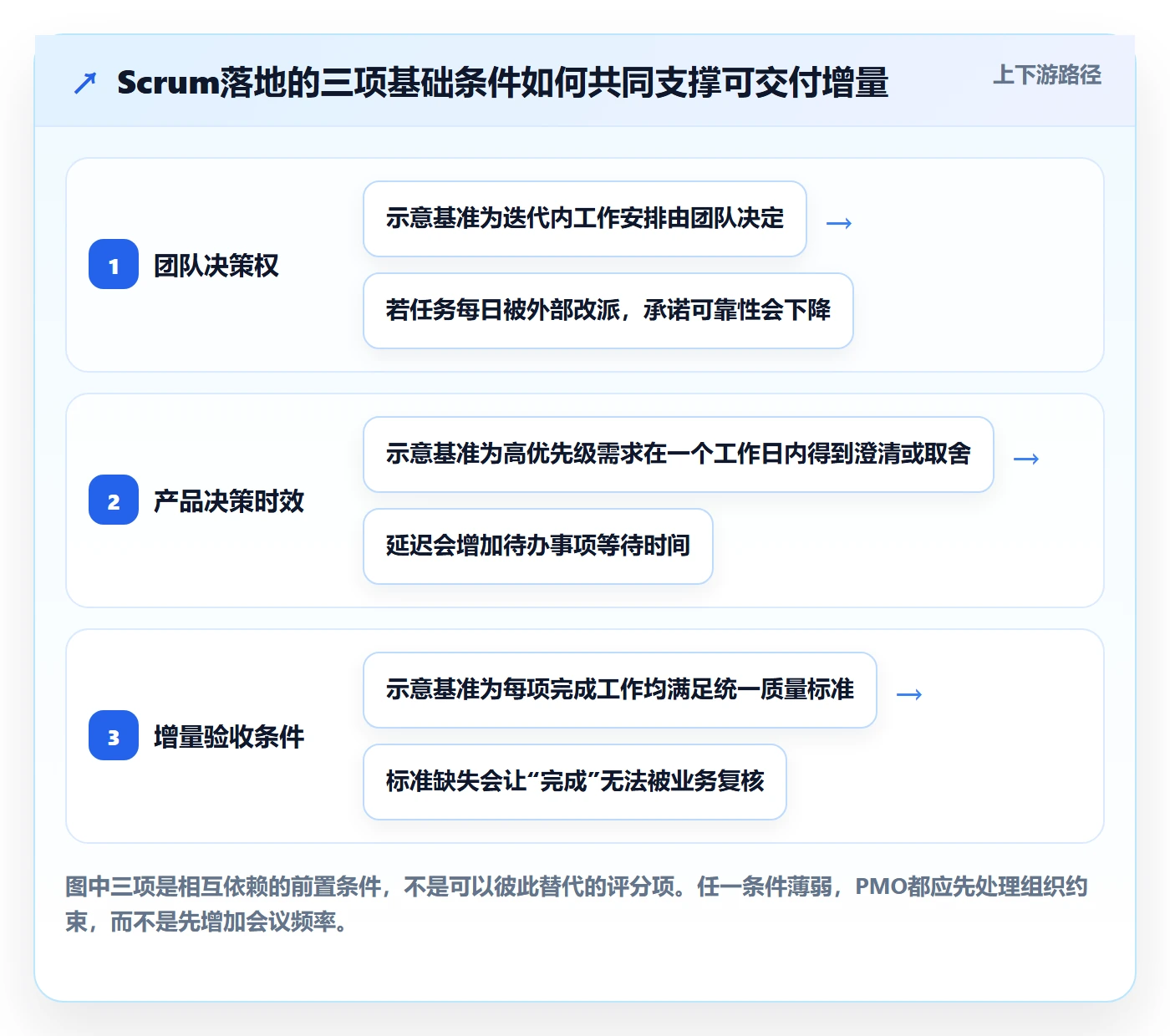Click the 上下游路径 label in the header
The image size is (1170, 1036).
pyautogui.click(x=1047, y=74)
